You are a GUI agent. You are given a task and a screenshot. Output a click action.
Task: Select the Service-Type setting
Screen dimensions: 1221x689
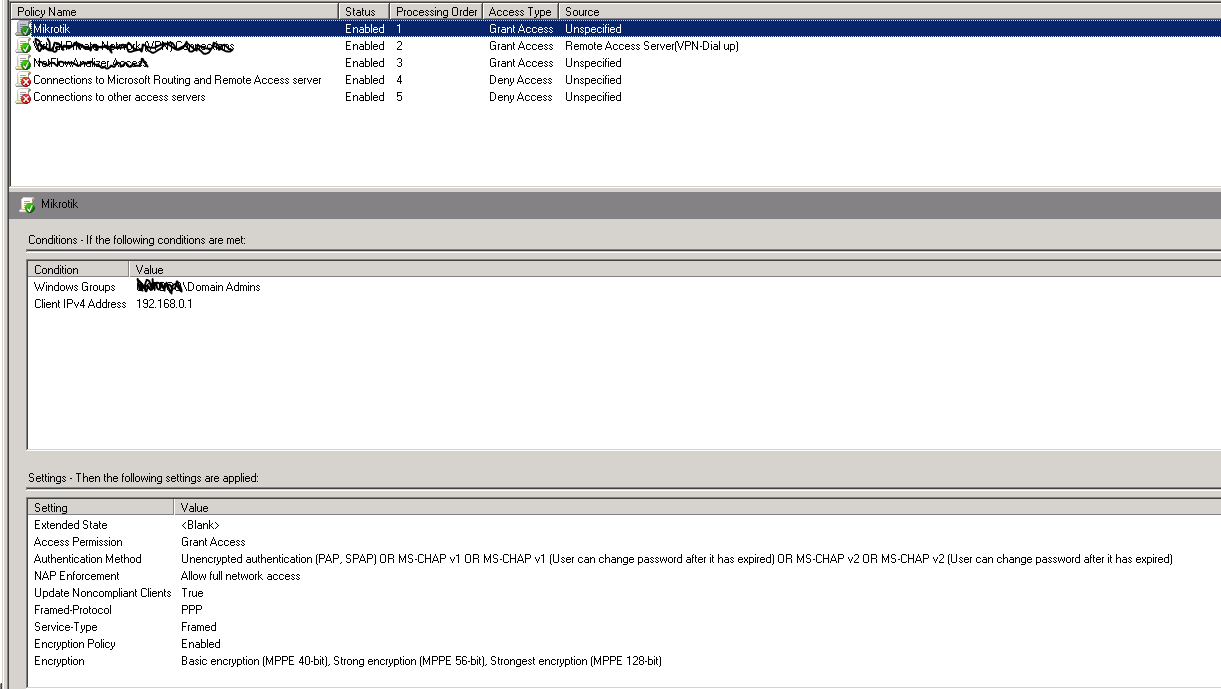pos(66,627)
